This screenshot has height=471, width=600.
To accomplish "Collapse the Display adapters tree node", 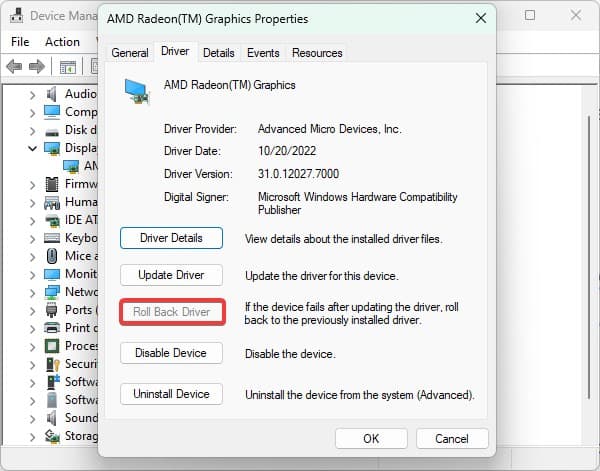I will [x=33, y=148].
